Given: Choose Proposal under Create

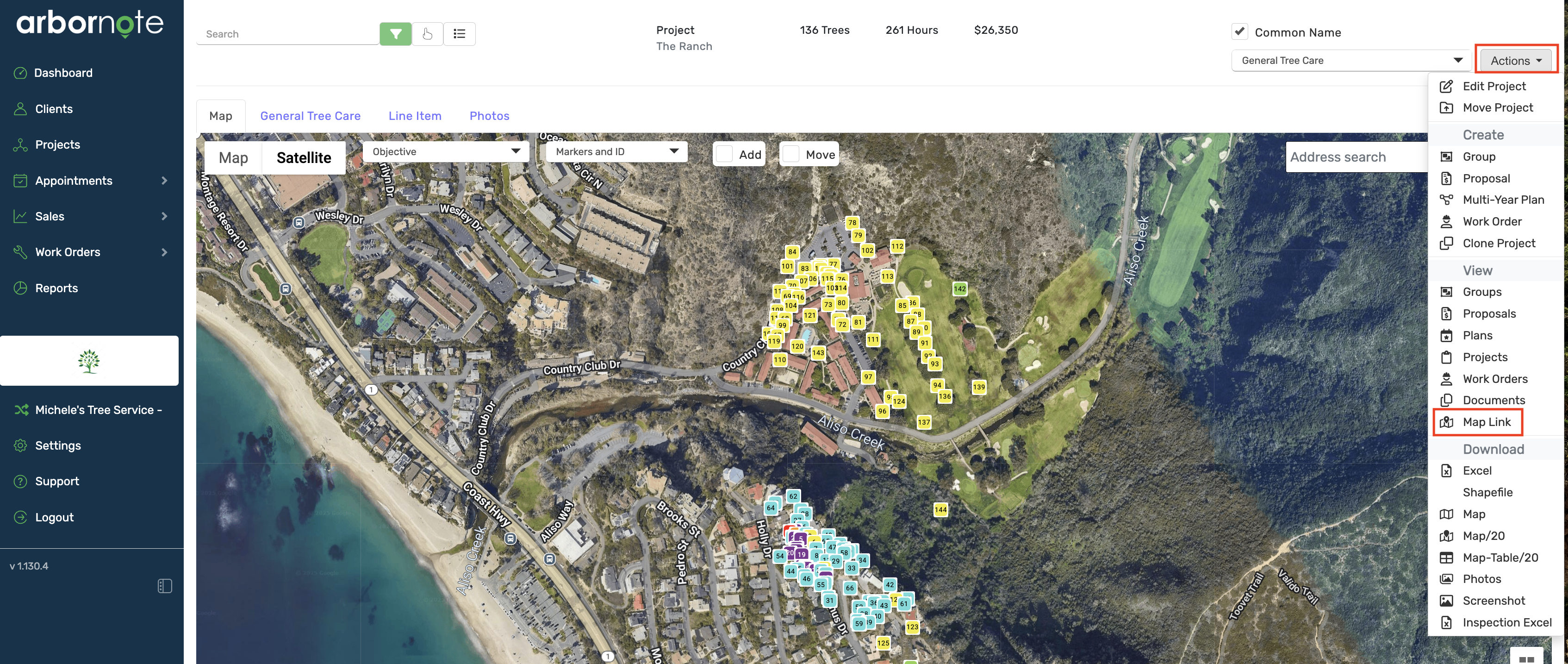Looking at the screenshot, I should (x=1486, y=178).
